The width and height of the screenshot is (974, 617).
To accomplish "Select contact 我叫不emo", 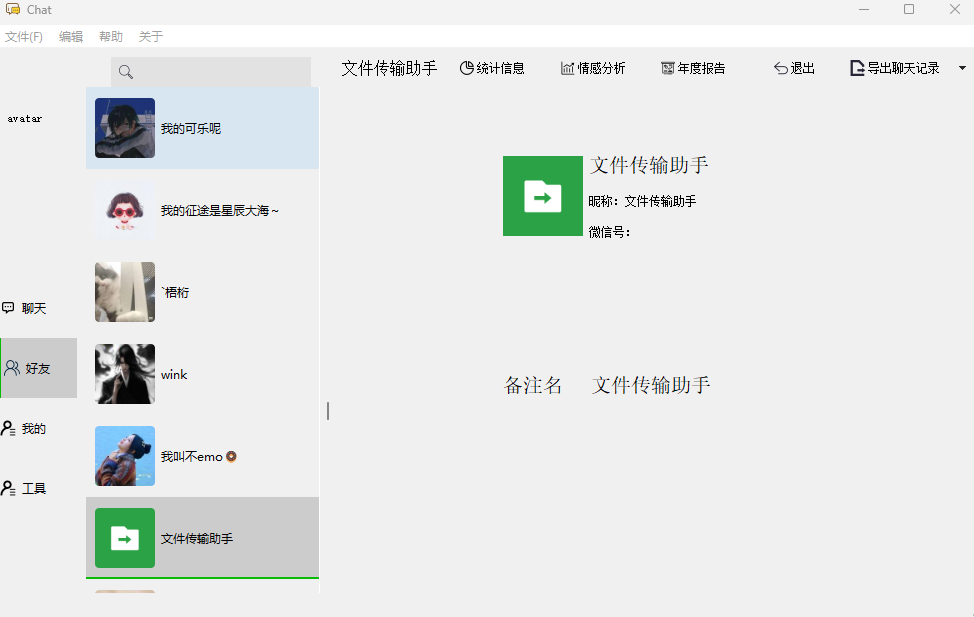I will (x=203, y=456).
